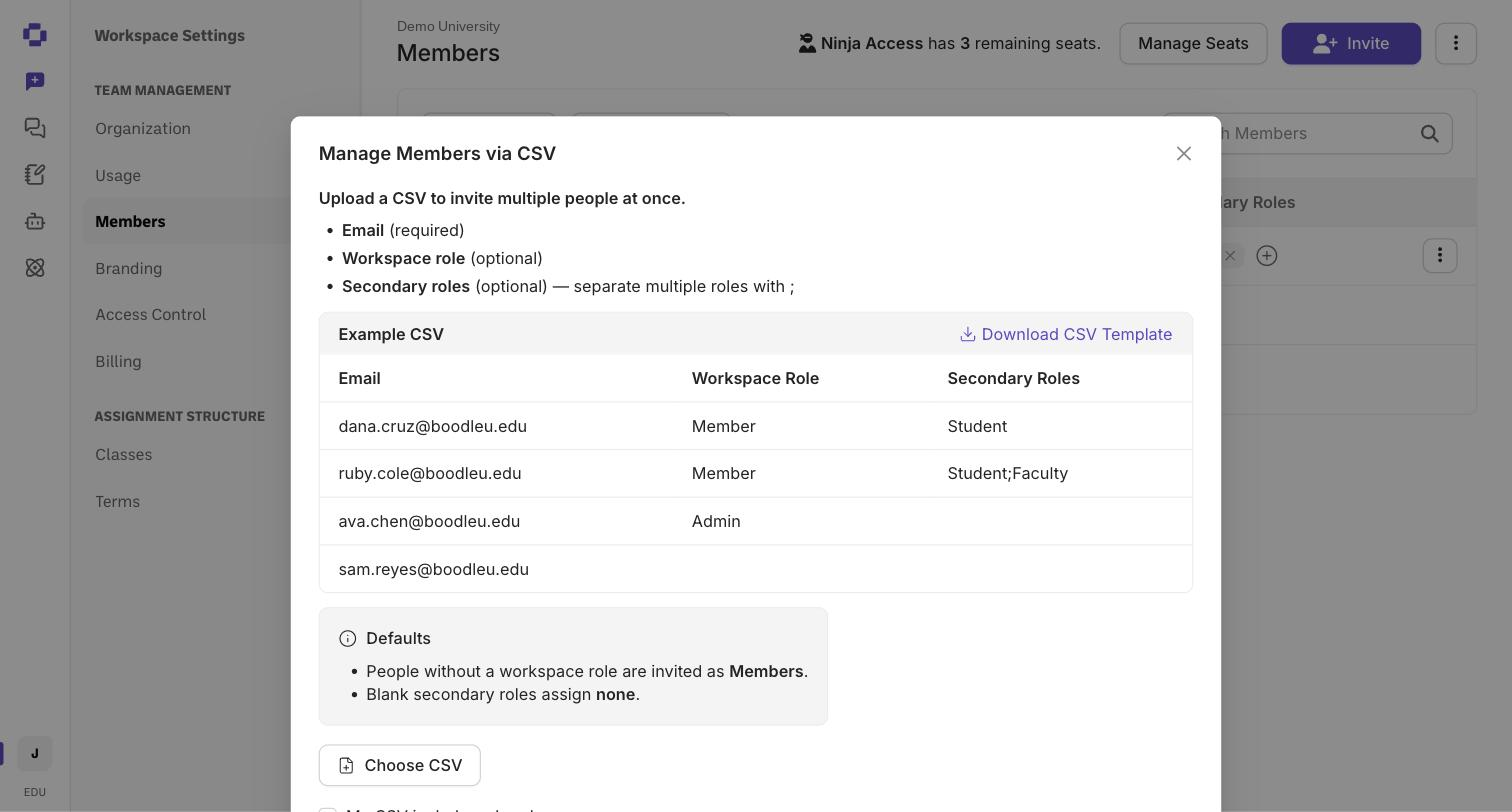
Task: Click the Email column header
Action: (x=360, y=378)
